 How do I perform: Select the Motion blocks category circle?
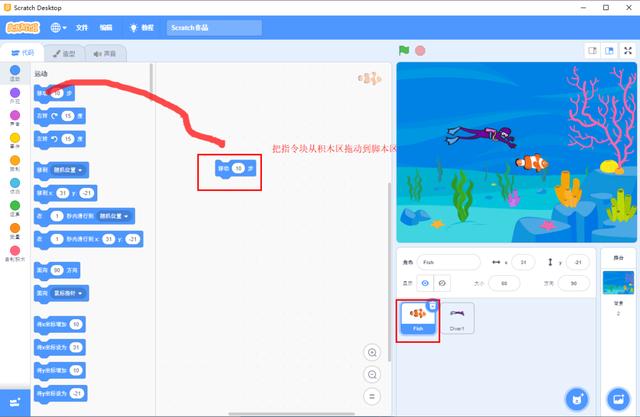15,70
